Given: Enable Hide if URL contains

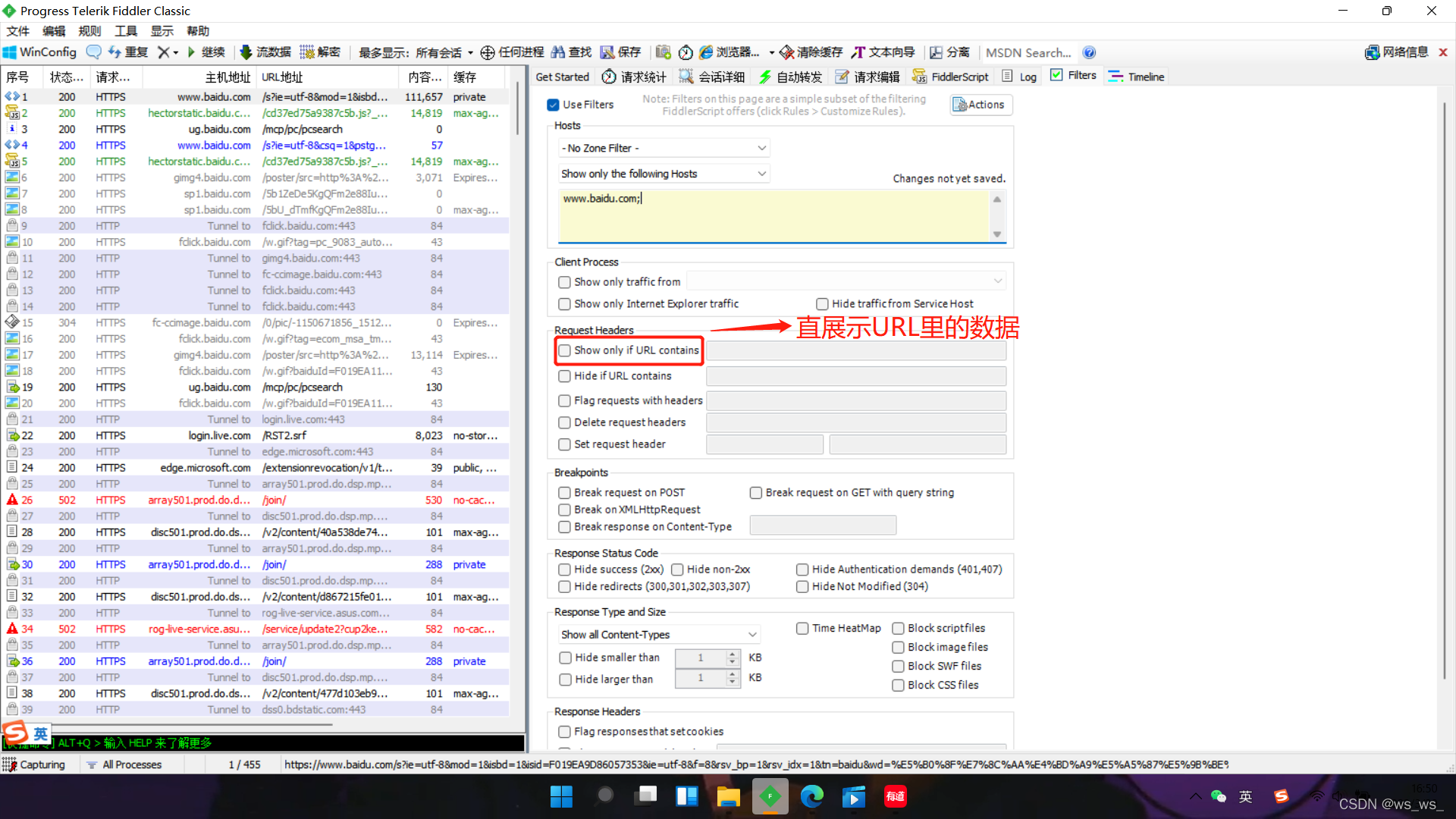Looking at the screenshot, I should click(x=564, y=376).
